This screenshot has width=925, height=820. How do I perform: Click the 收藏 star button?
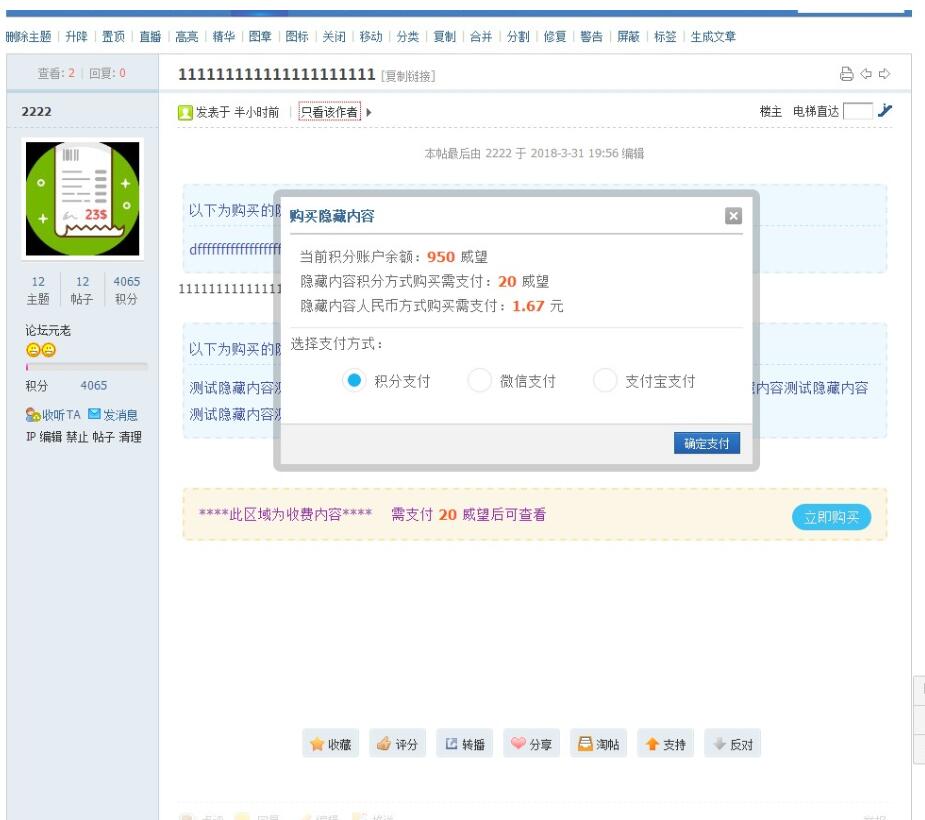pos(331,744)
